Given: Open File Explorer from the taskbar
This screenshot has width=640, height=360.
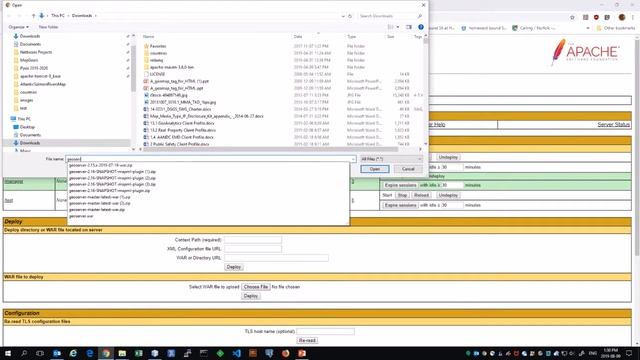Looking at the screenshot, I should click(122, 353).
